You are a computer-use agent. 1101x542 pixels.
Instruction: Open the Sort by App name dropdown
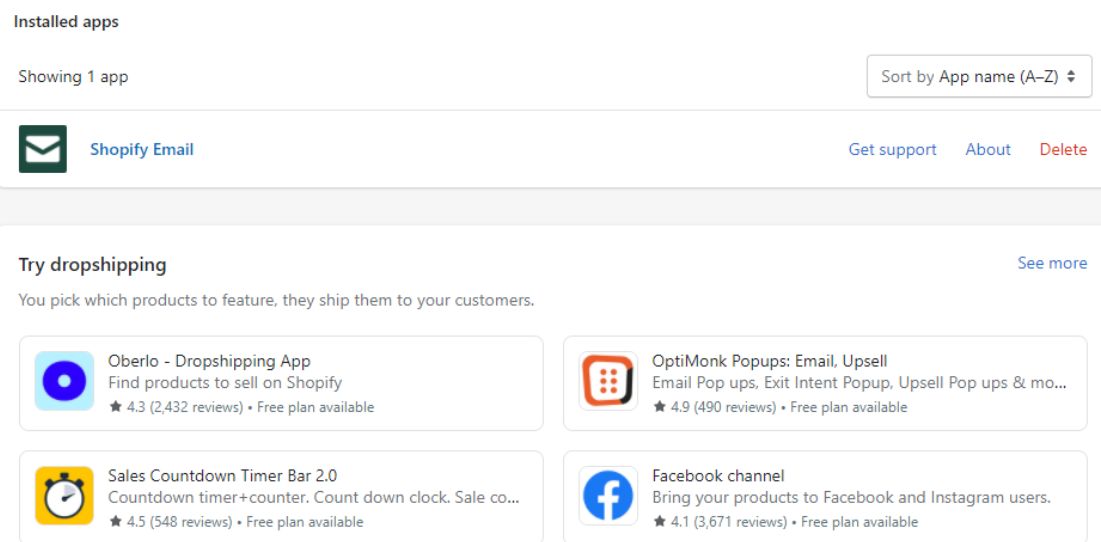coord(980,77)
